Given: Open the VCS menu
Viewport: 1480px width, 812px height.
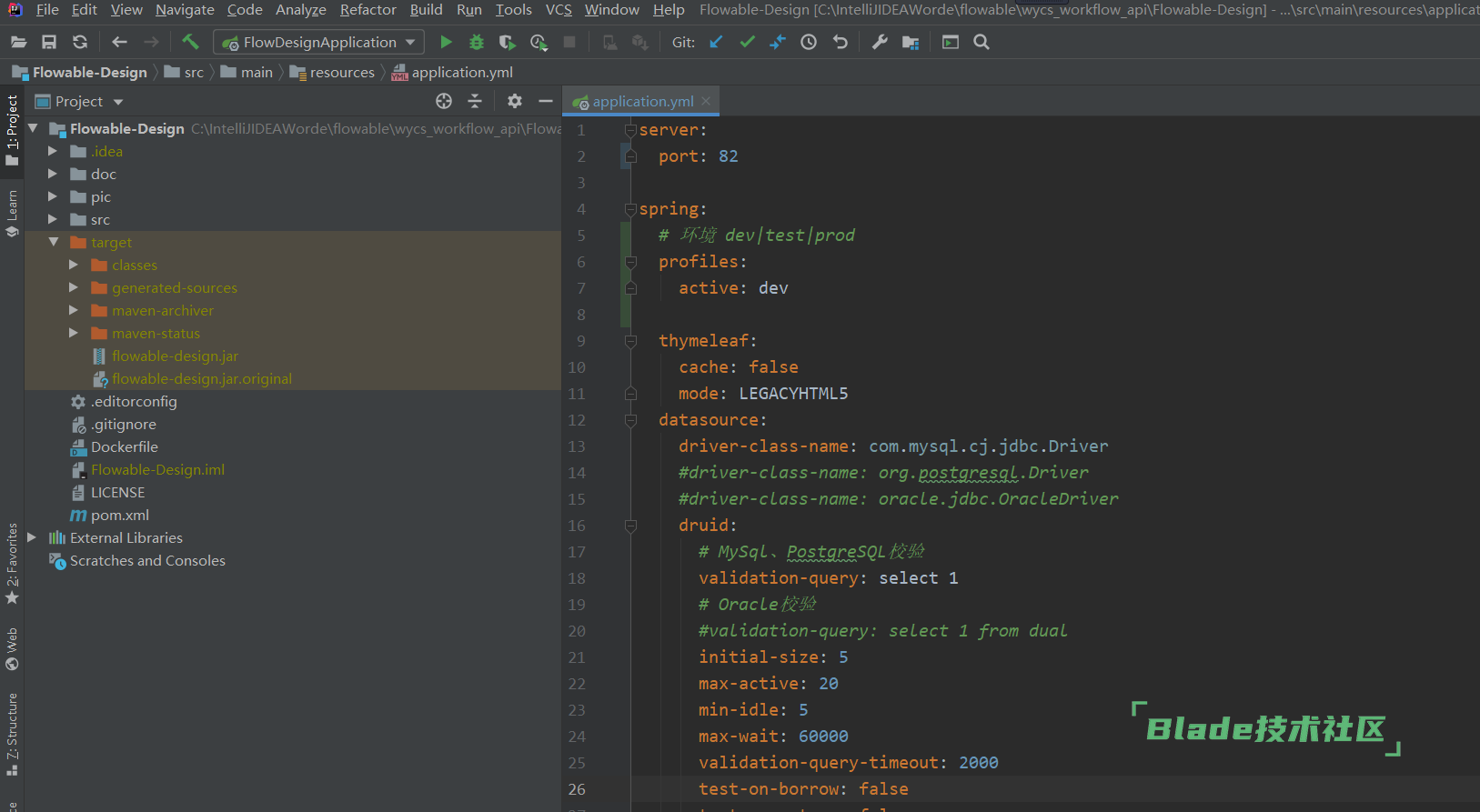Looking at the screenshot, I should (x=559, y=10).
